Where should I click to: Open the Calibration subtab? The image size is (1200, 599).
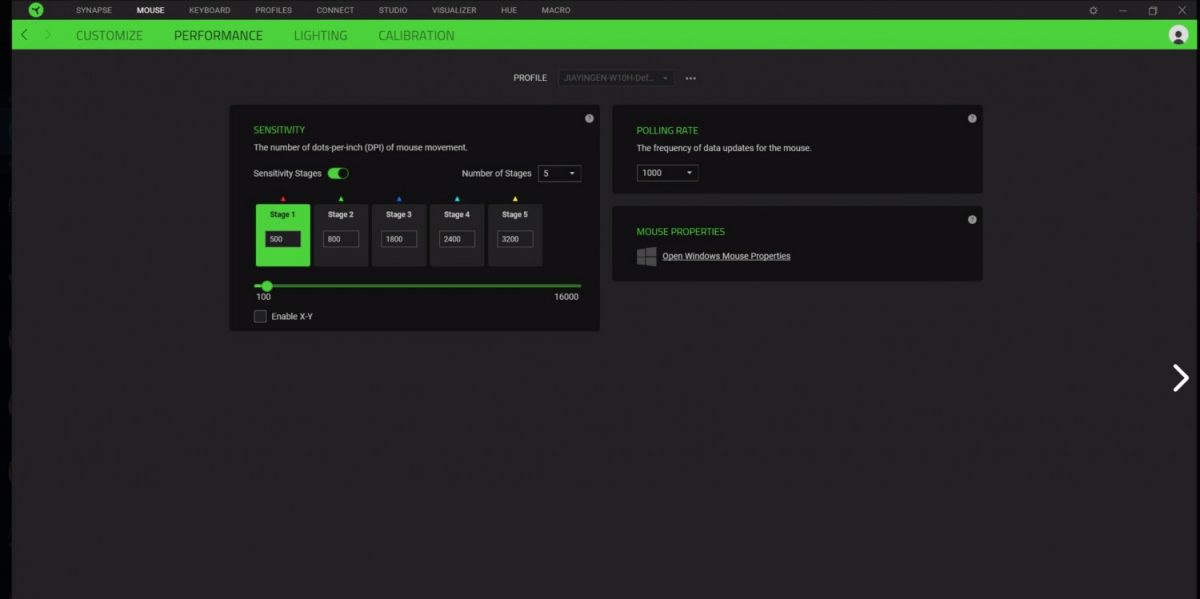coord(416,35)
